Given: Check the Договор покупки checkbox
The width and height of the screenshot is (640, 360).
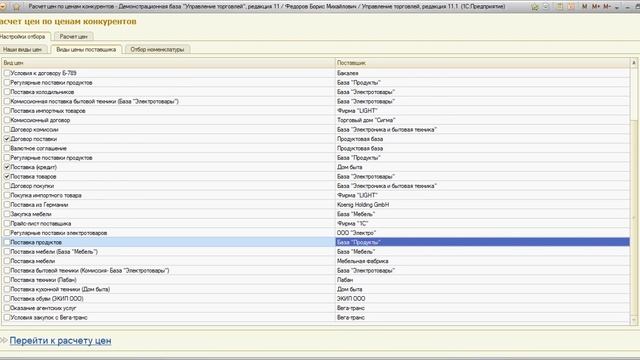Looking at the screenshot, I should [7, 186].
